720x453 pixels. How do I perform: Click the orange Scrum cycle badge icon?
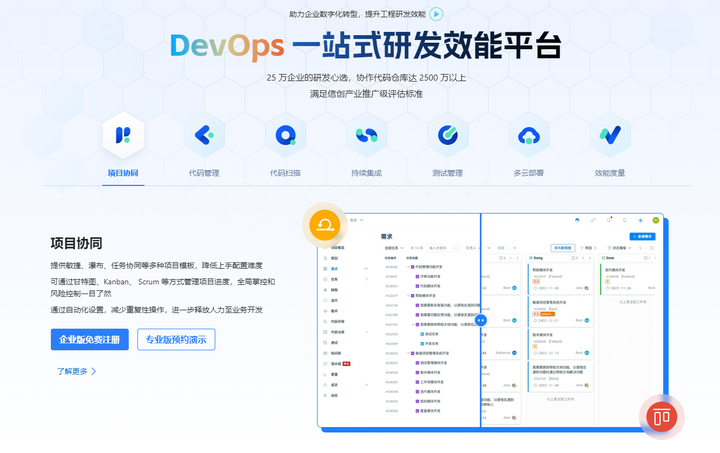[325, 225]
